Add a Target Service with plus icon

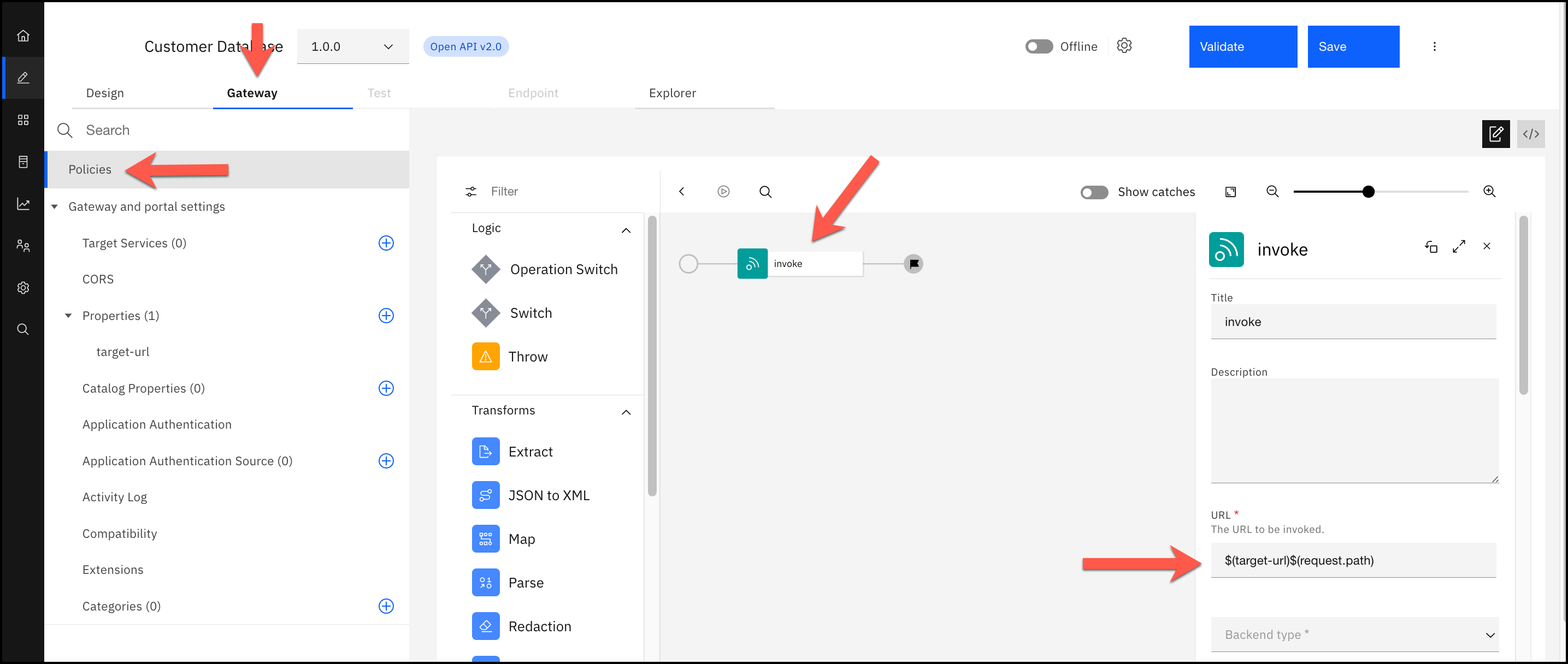[386, 243]
